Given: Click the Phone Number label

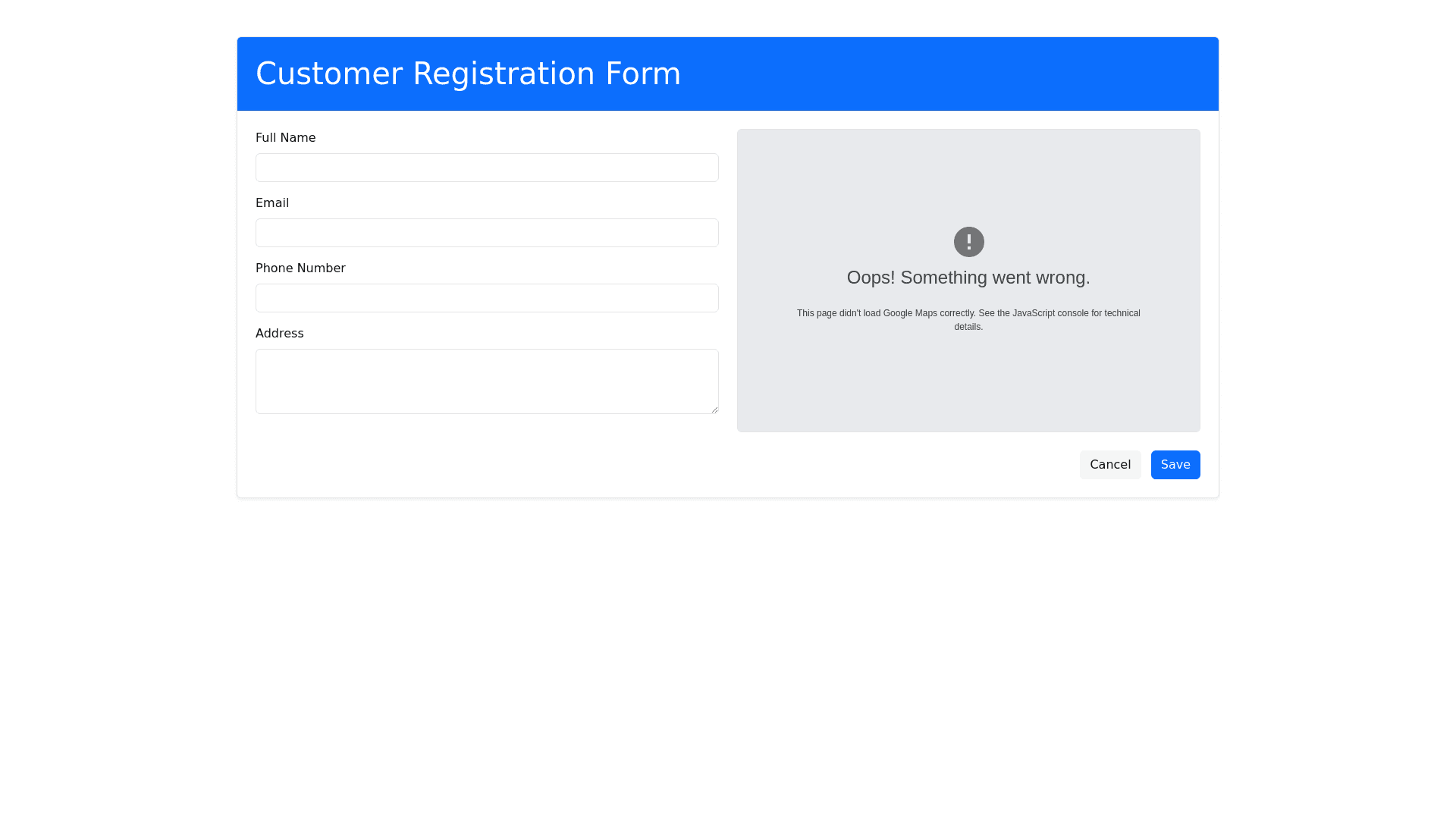Looking at the screenshot, I should [x=300, y=268].
